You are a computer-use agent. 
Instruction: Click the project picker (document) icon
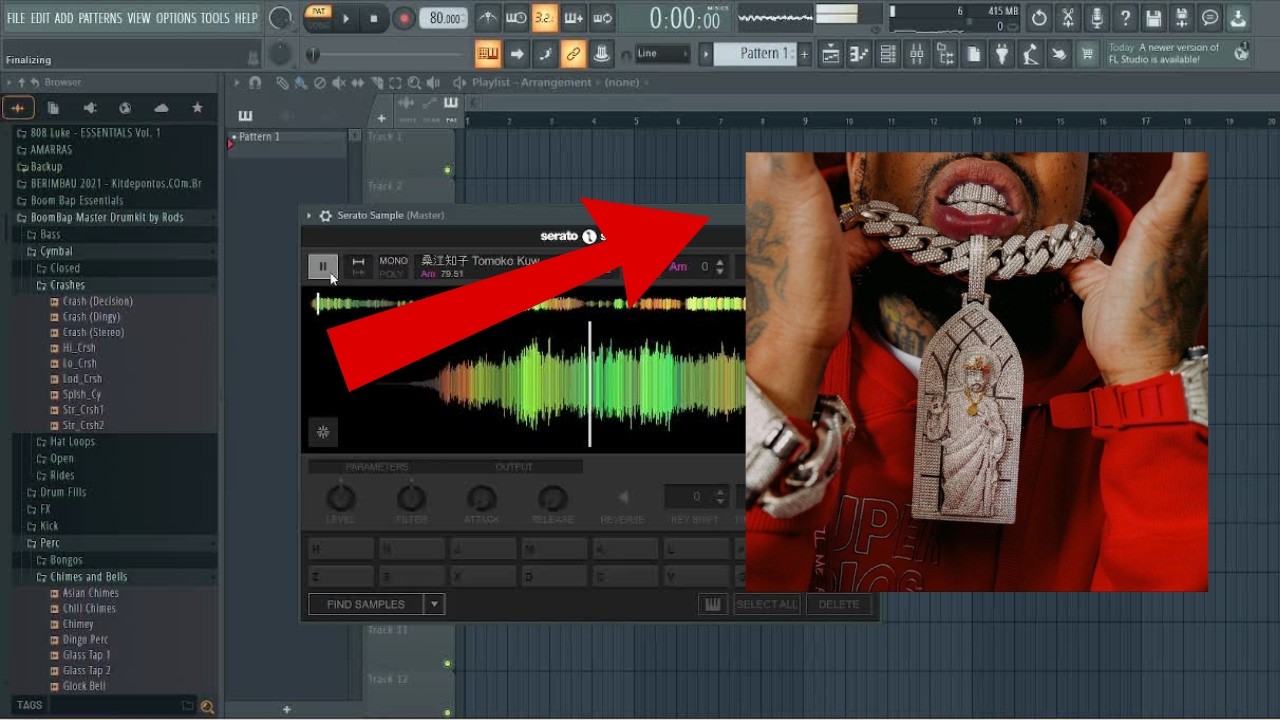point(974,54)
